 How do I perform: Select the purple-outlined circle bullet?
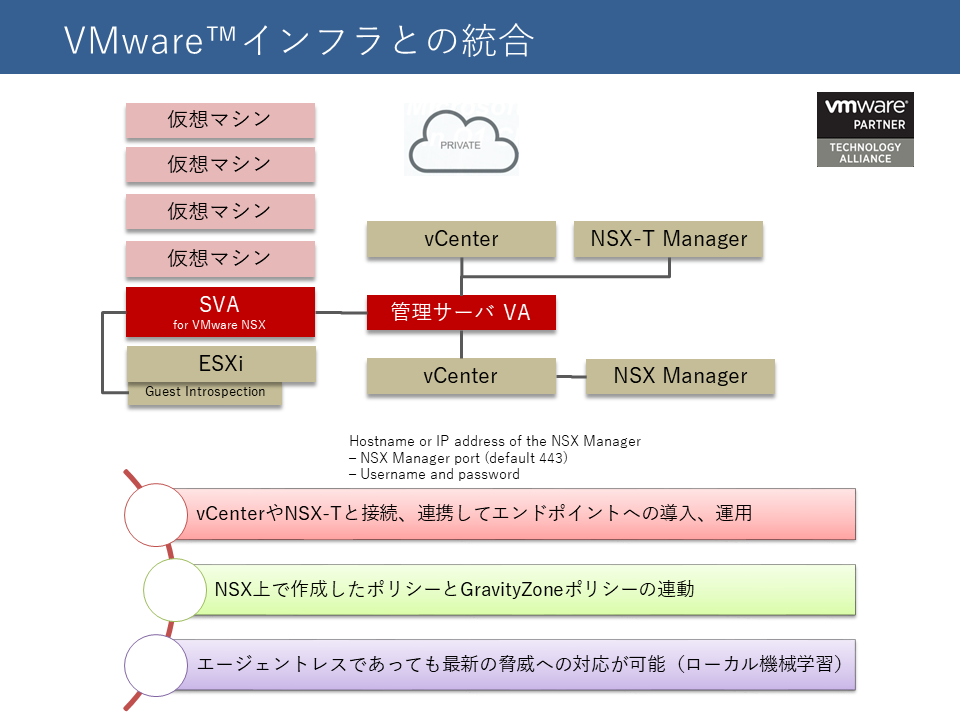[157, 664]
